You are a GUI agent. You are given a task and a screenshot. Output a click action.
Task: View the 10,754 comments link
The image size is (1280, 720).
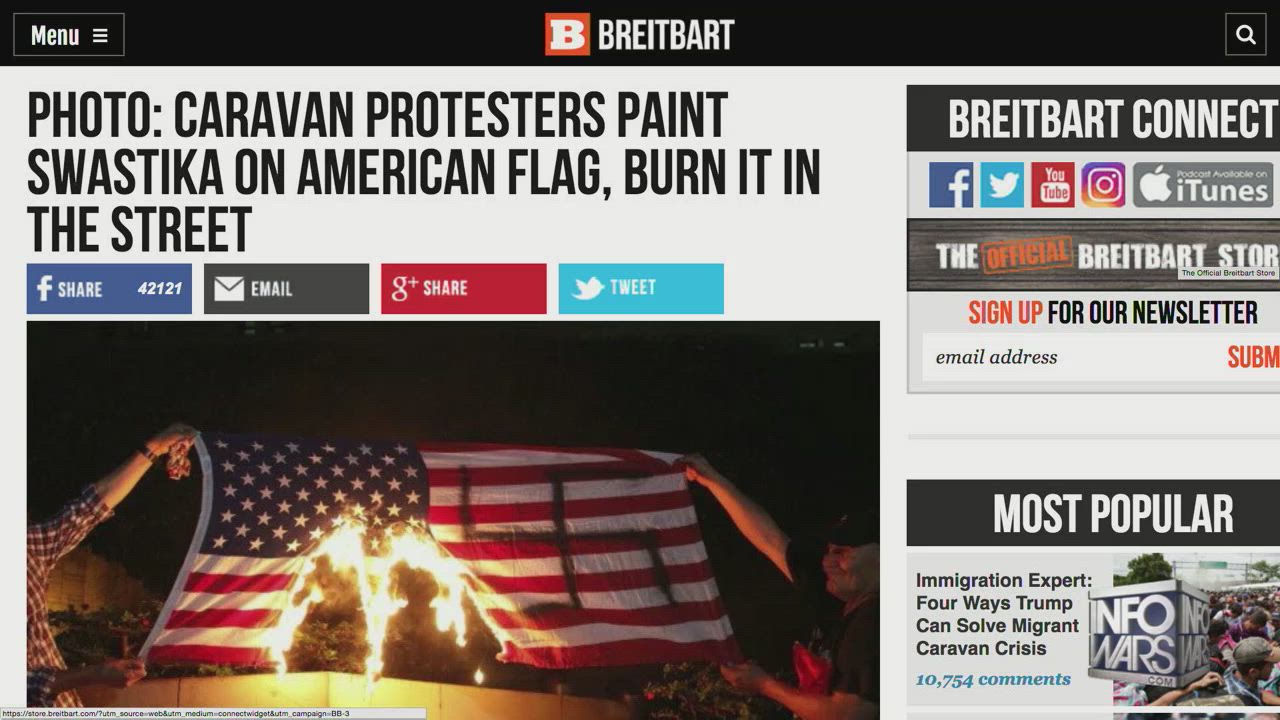[993, 679]
